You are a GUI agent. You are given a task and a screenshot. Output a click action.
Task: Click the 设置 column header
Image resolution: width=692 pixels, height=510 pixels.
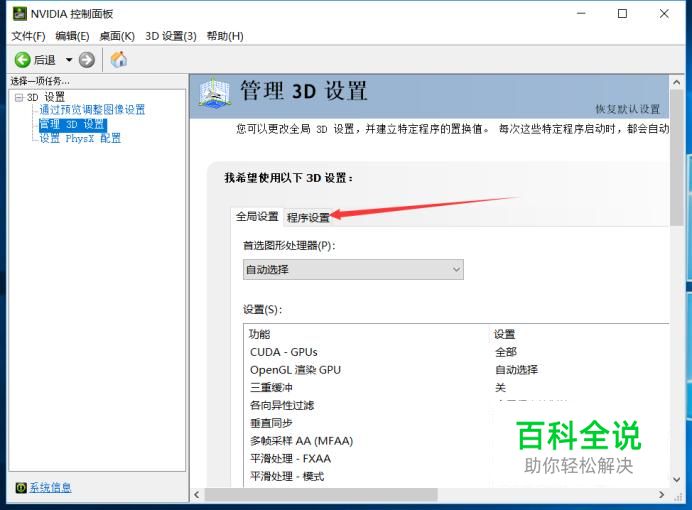pos(504,334)
